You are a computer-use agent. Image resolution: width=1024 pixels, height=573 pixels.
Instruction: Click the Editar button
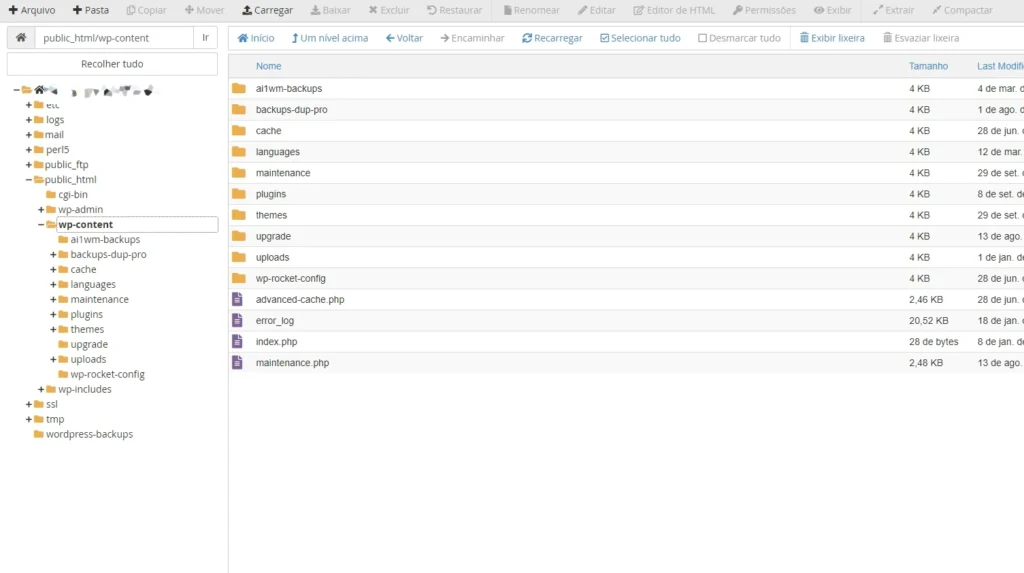pos(596,10)
